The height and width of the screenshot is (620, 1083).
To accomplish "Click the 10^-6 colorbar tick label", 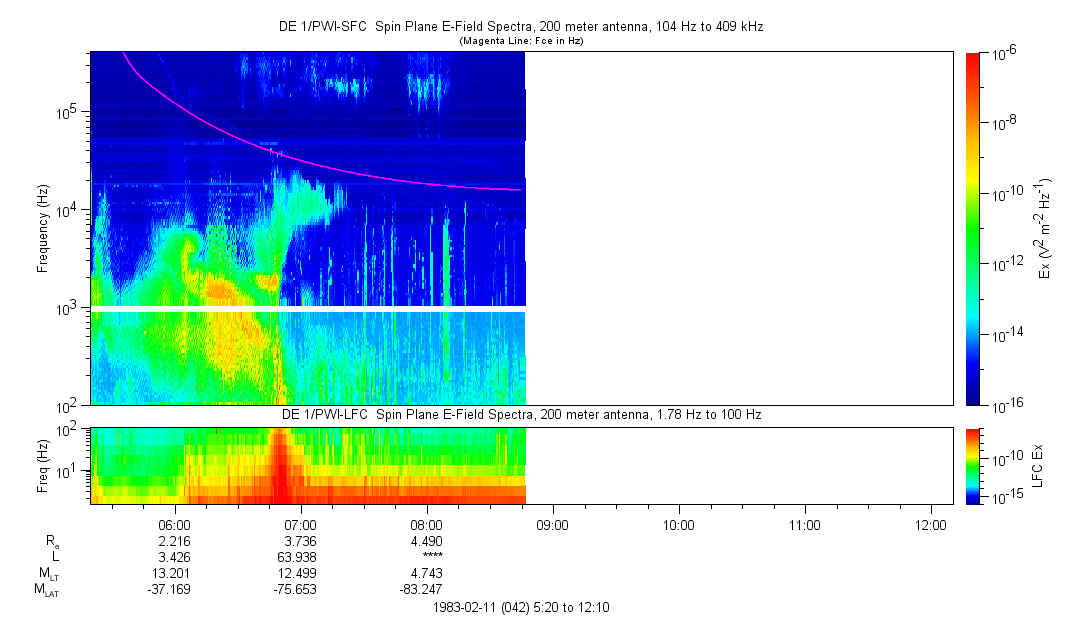I will 1003,53.
